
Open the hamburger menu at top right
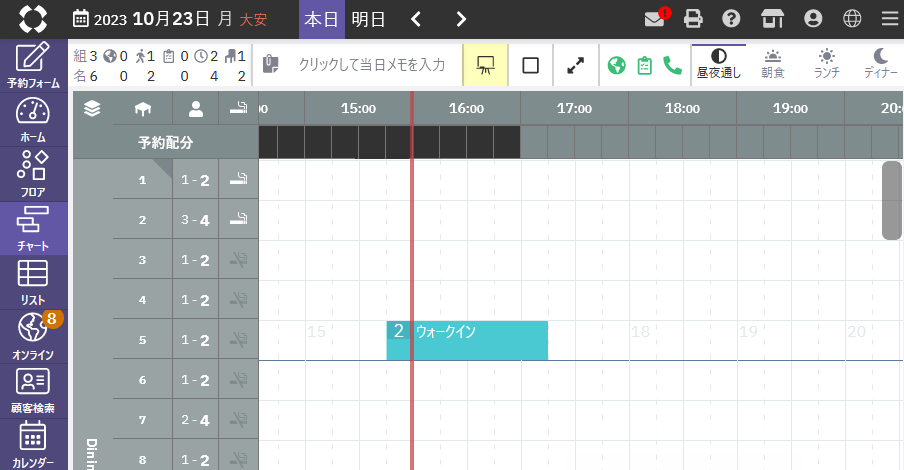(x=889, y=19)
